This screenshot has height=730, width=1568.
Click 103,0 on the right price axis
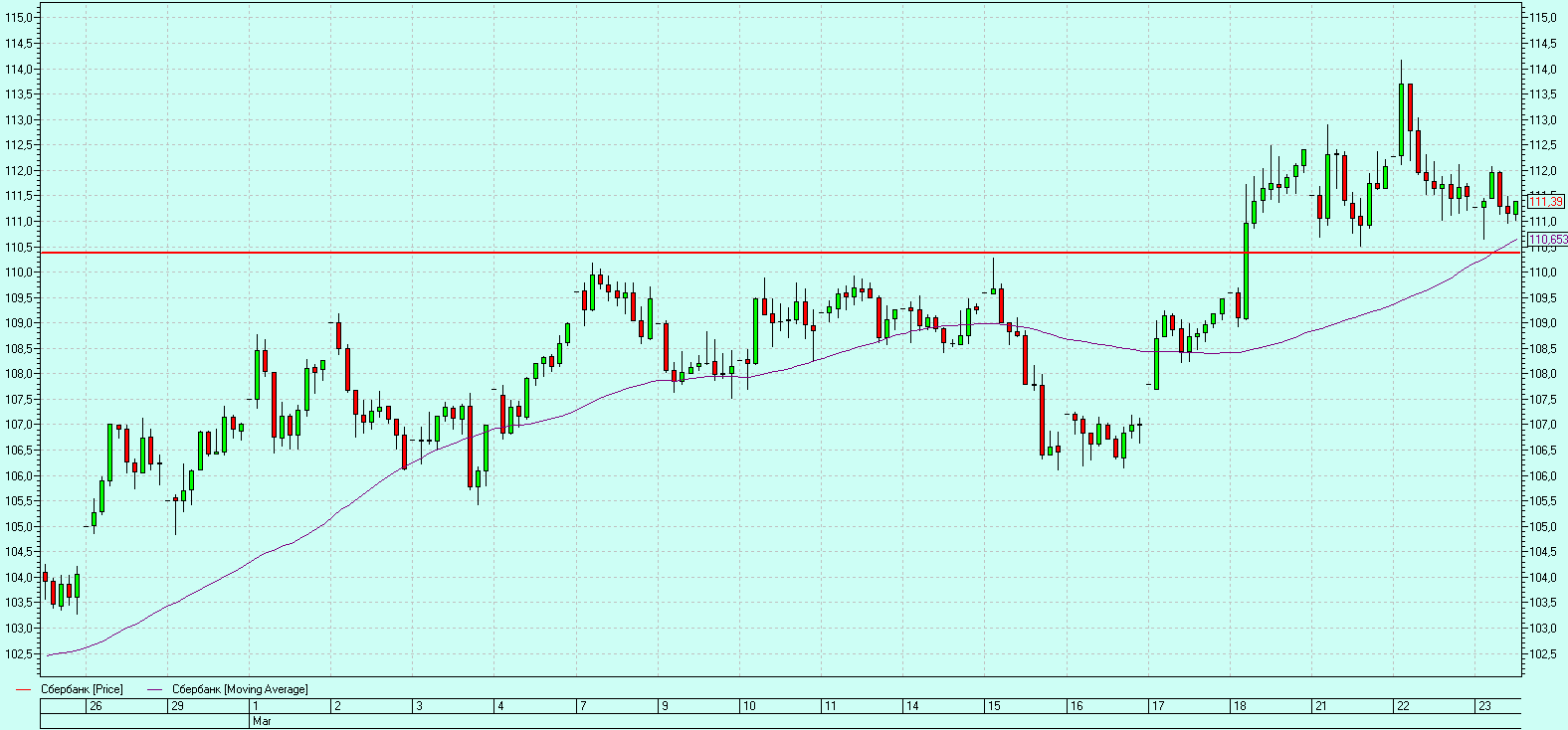click(1542, 629)
